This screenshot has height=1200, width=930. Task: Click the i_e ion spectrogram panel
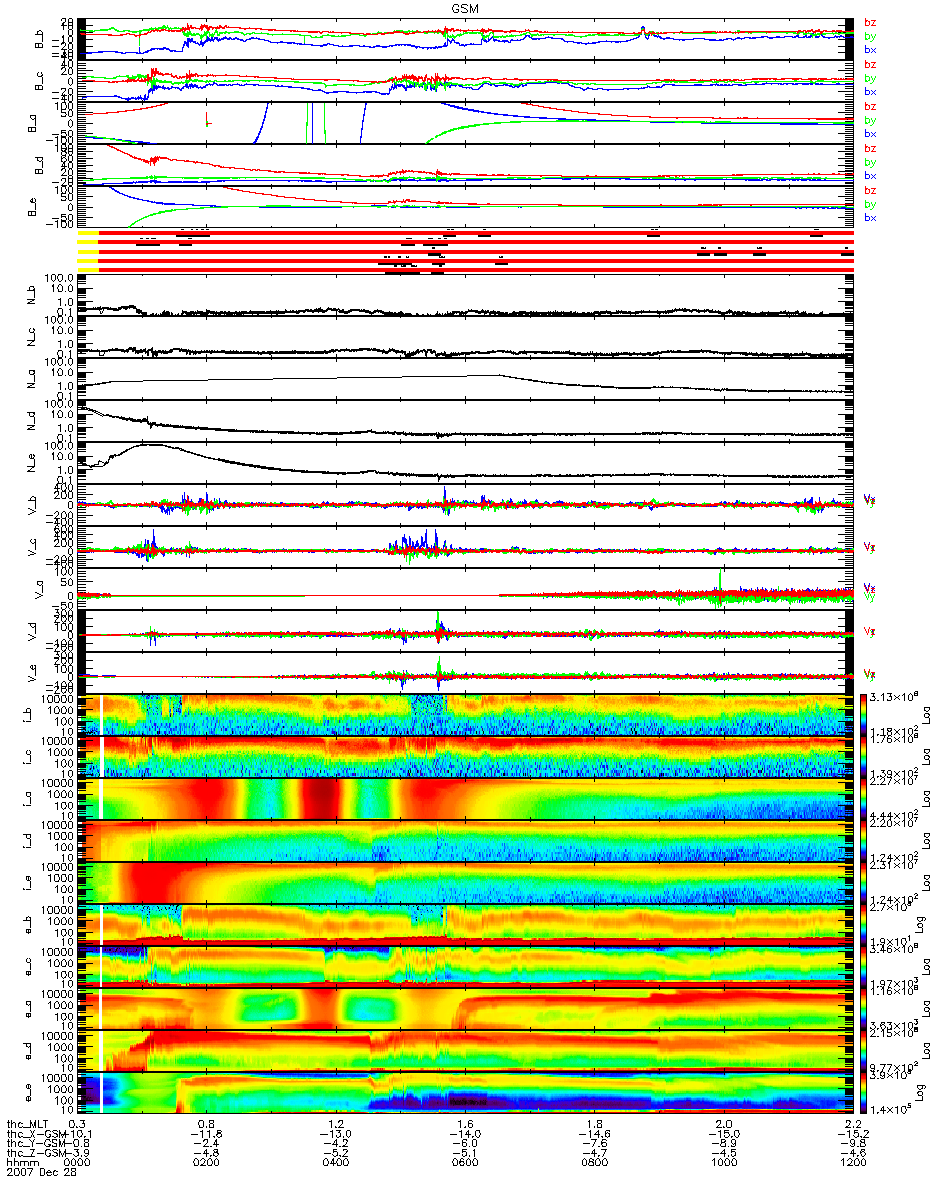click(x=466, y=883)
